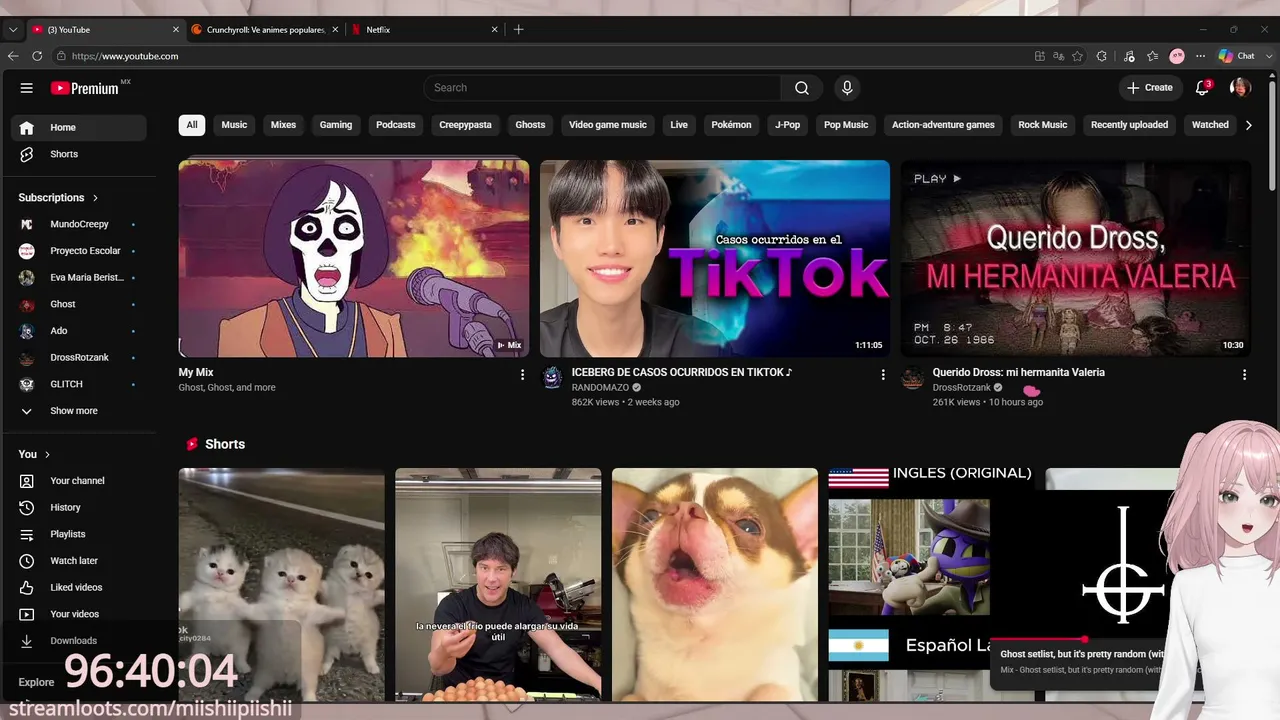The width and height of the screenshot is (1280, 720).
Task: Click the site information lock icon
Action: [x=62, y=56]
